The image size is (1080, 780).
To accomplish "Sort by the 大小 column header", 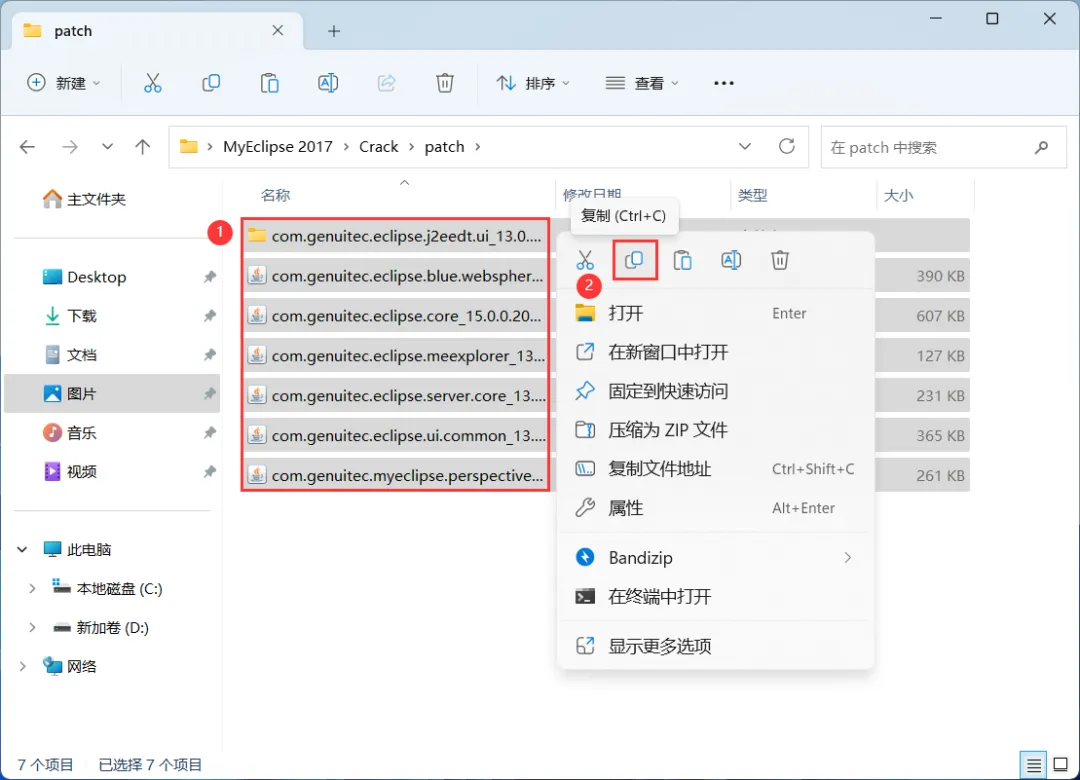I will [898, 195].
